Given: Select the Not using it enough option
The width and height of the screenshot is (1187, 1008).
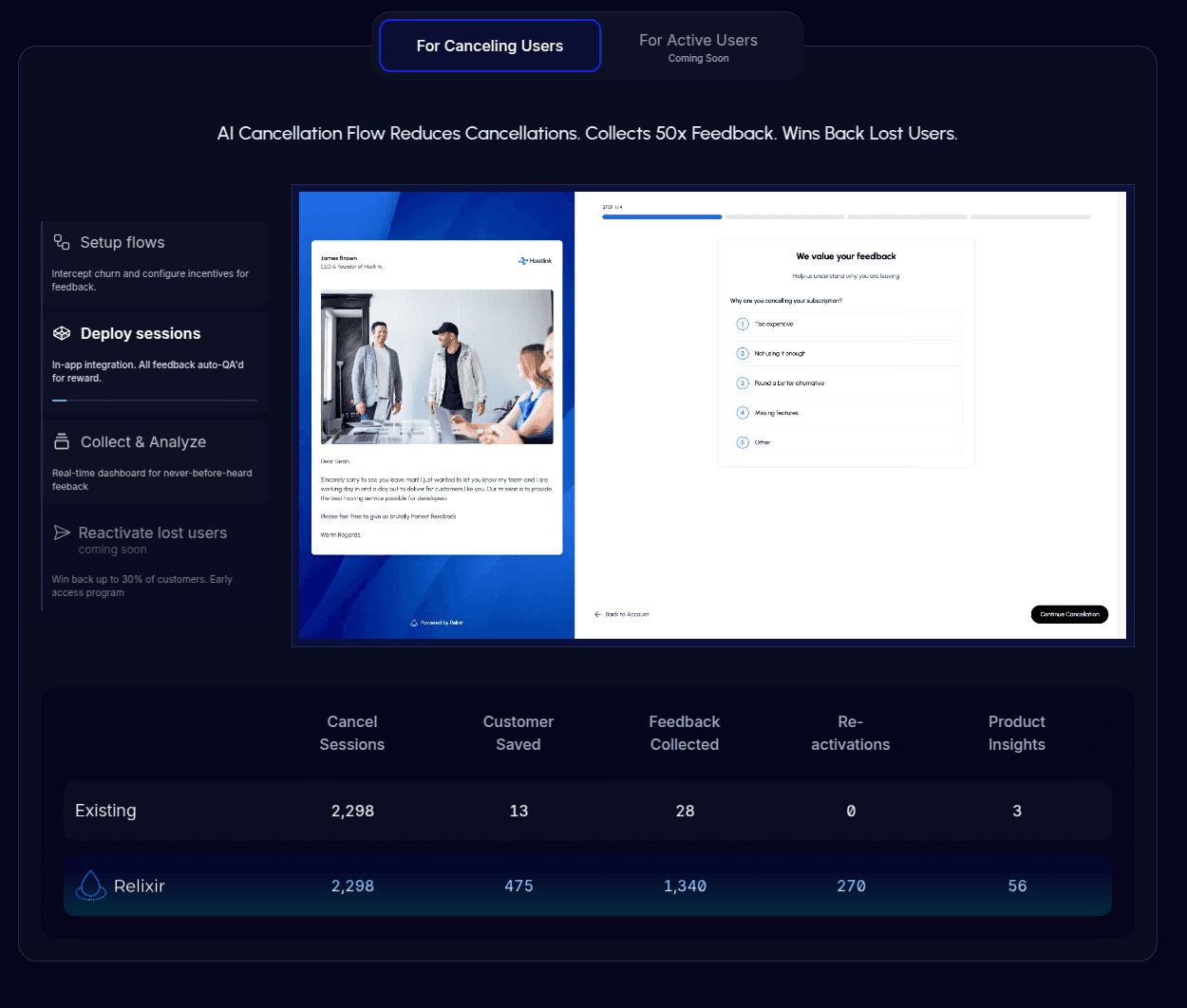Looking at the screenshot, I should 846,353.
